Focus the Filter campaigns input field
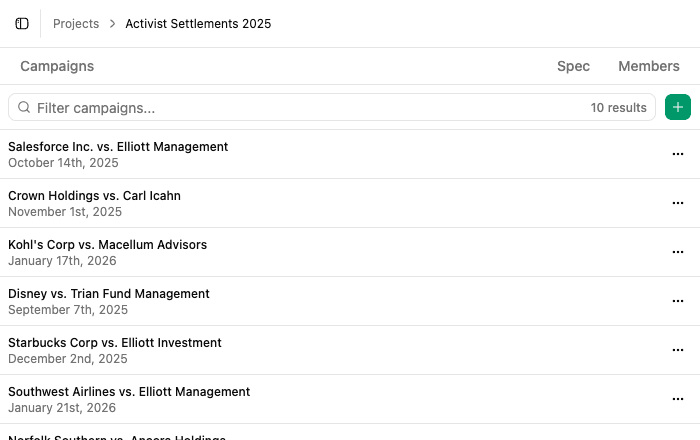 click(x=300, y=107)
